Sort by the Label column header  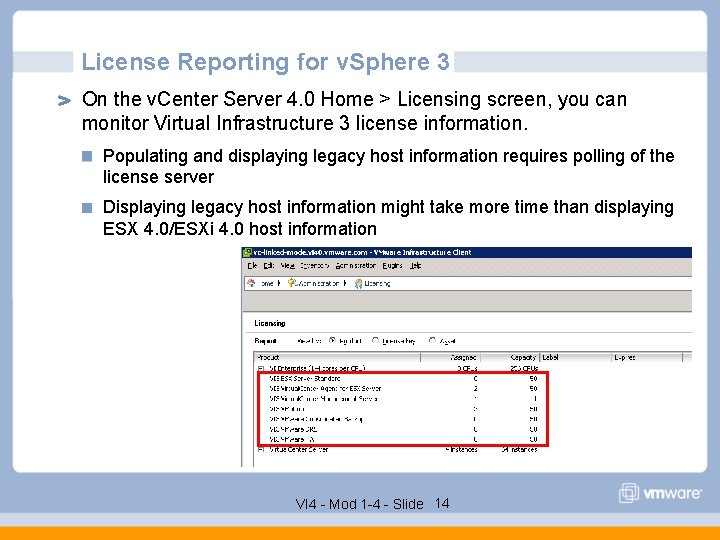576,357
